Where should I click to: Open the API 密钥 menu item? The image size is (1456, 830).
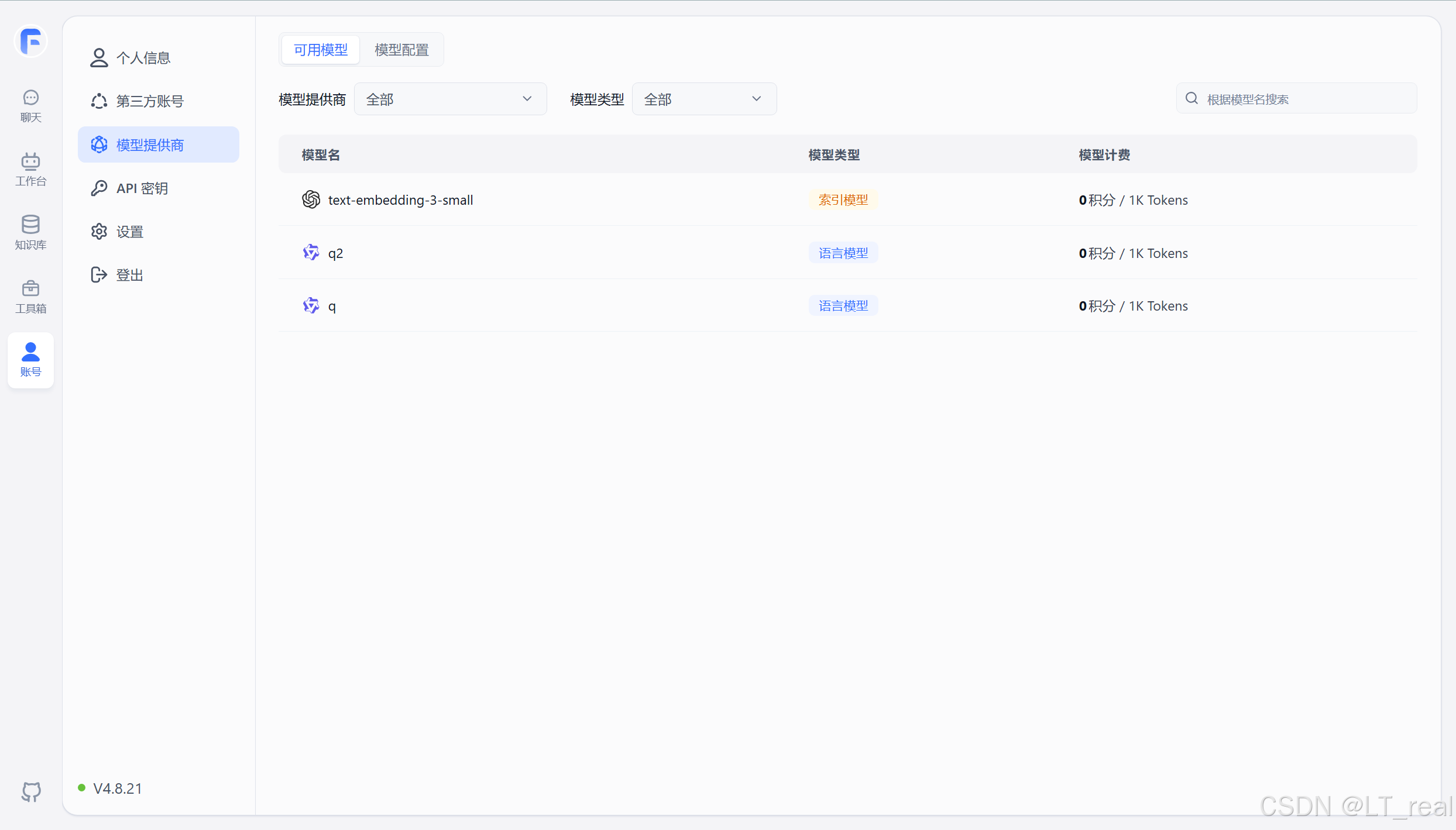142,188
